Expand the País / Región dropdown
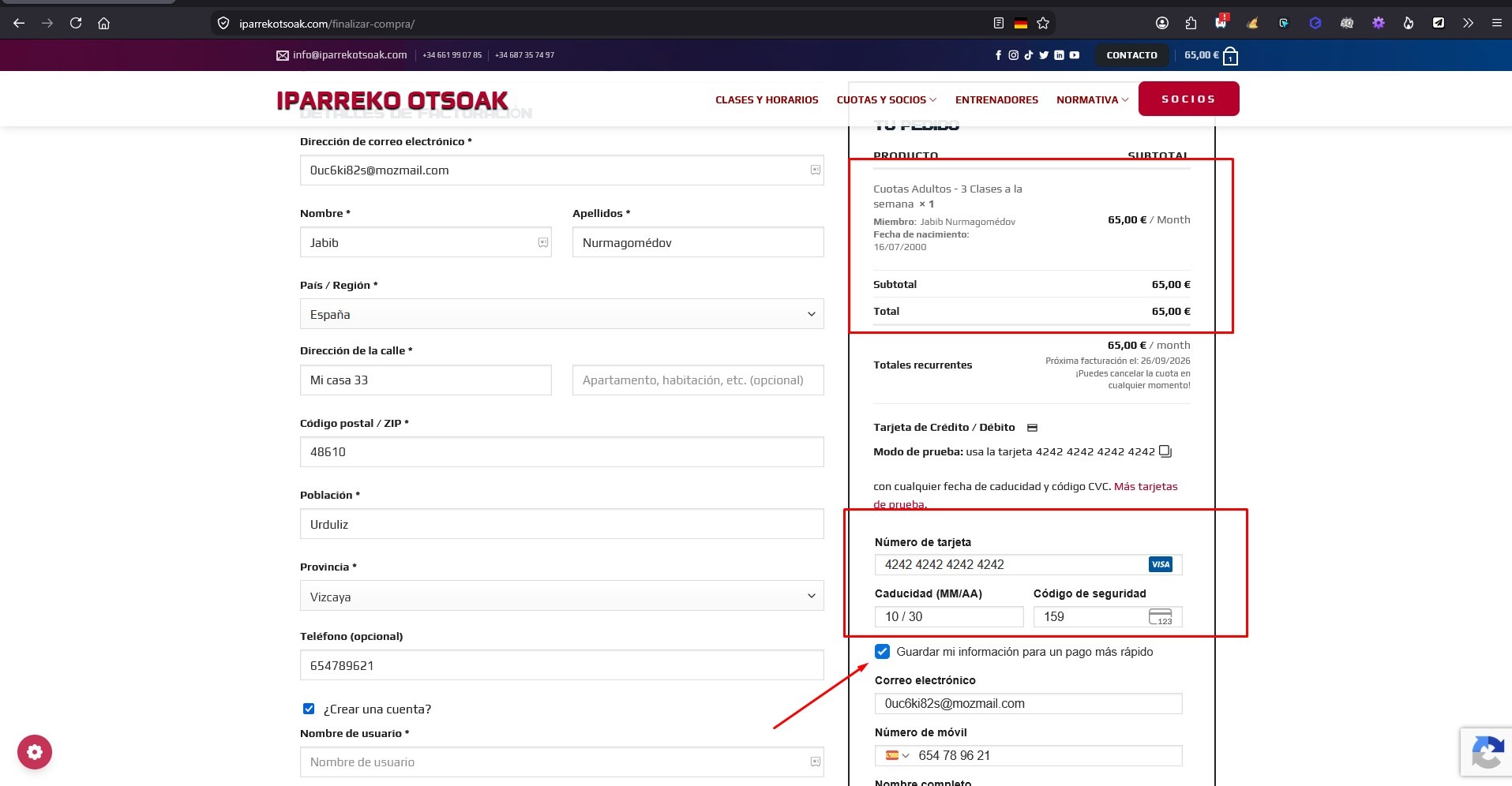Image resolution: width=1512 pixels, height=786 pixels. coord(561,314)
